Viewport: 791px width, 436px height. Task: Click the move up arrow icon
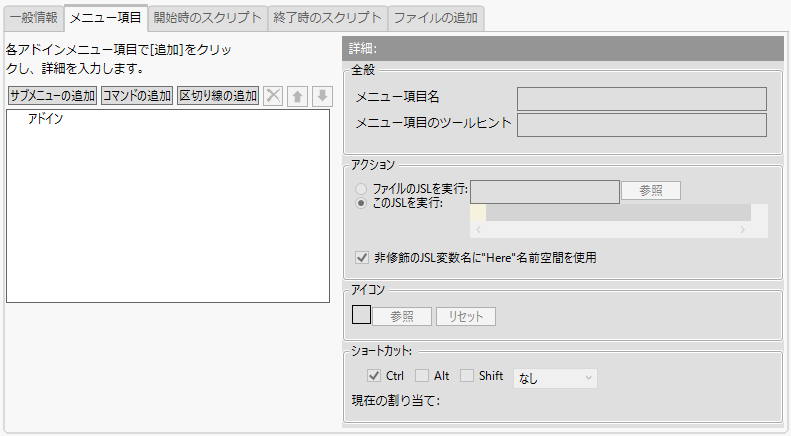tap(297, 96)
